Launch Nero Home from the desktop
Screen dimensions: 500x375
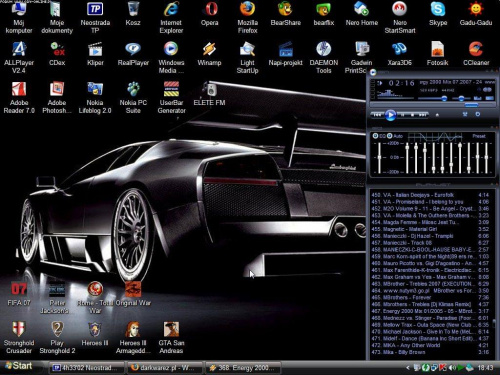[362, 14]
